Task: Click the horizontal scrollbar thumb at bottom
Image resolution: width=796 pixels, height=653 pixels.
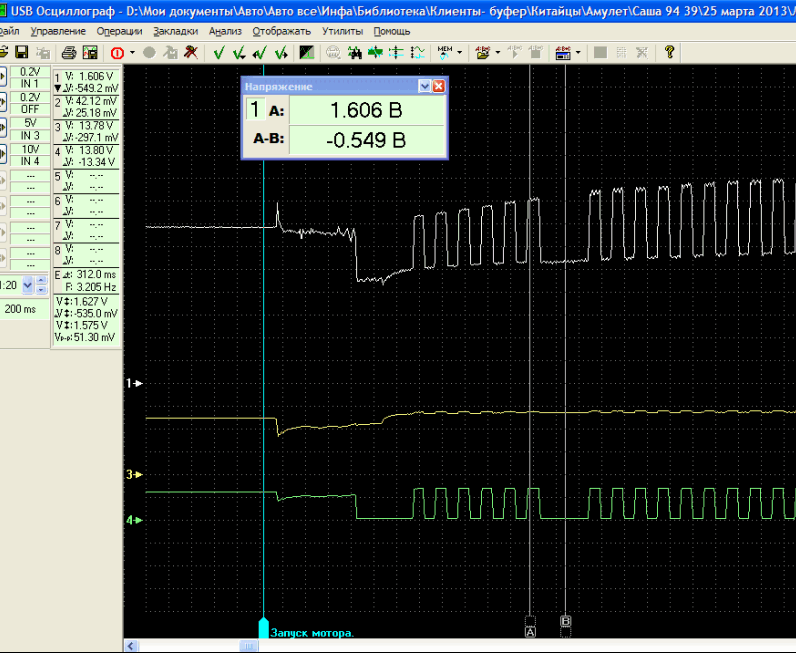Action: coord(248,646)
